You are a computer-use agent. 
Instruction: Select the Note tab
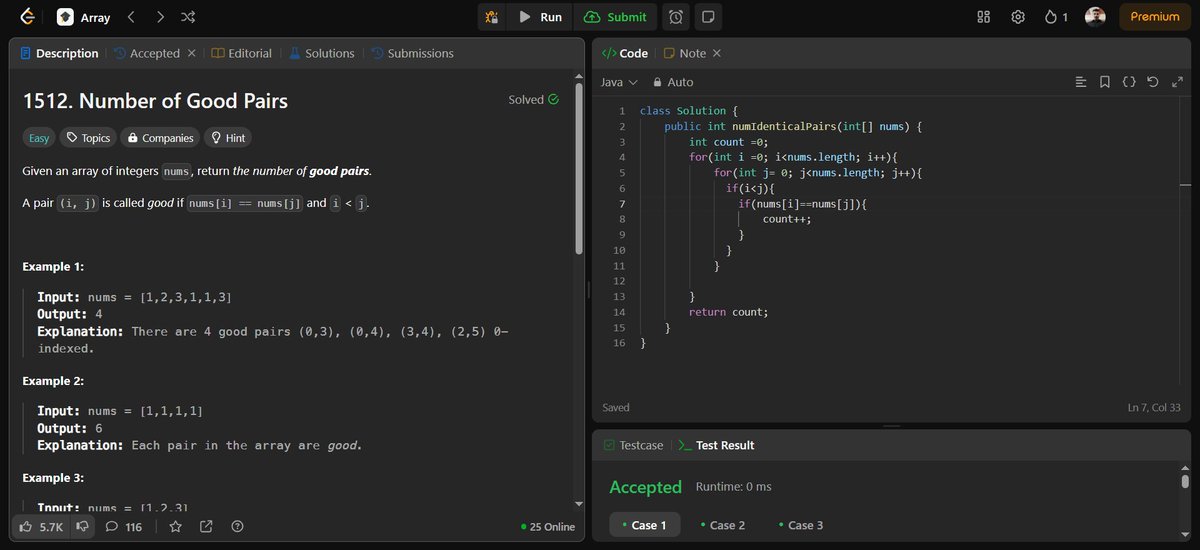685,53
